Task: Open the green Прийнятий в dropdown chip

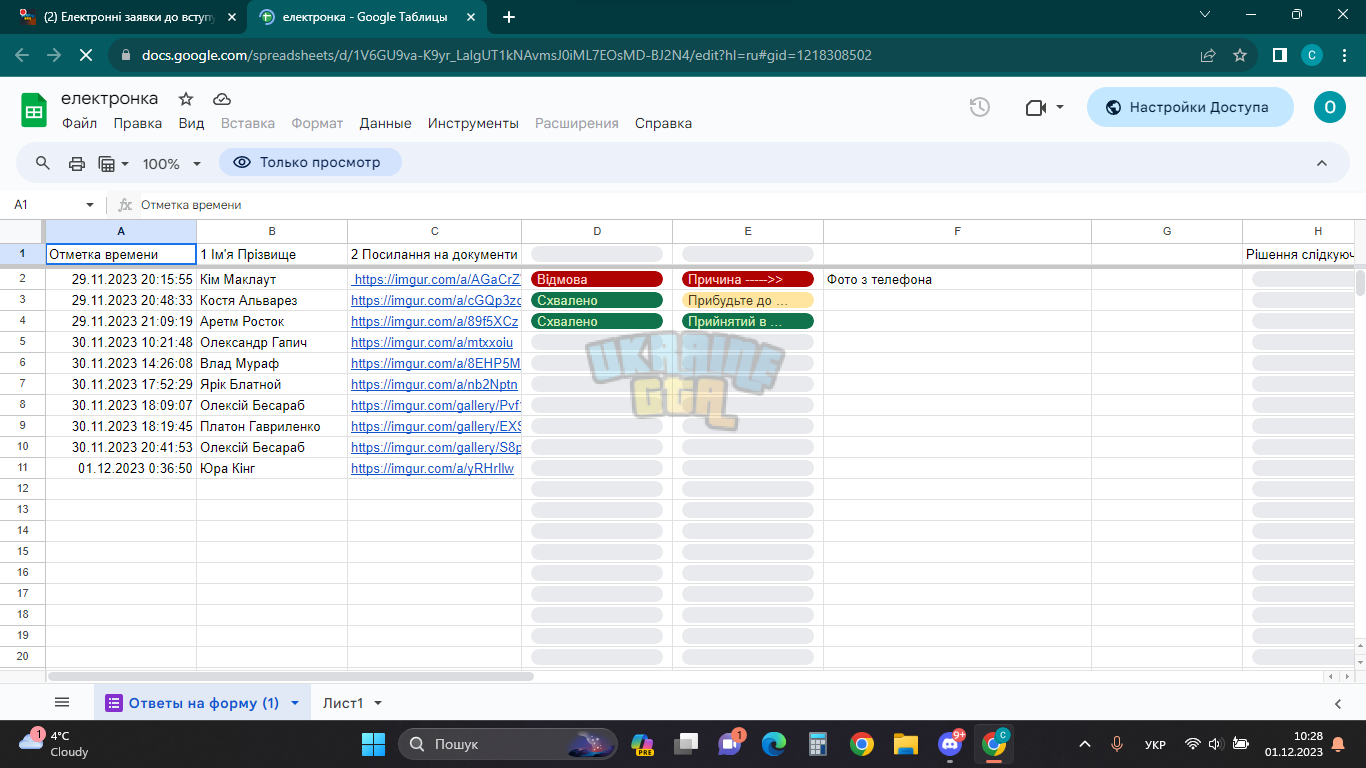Action: (748, 322)
